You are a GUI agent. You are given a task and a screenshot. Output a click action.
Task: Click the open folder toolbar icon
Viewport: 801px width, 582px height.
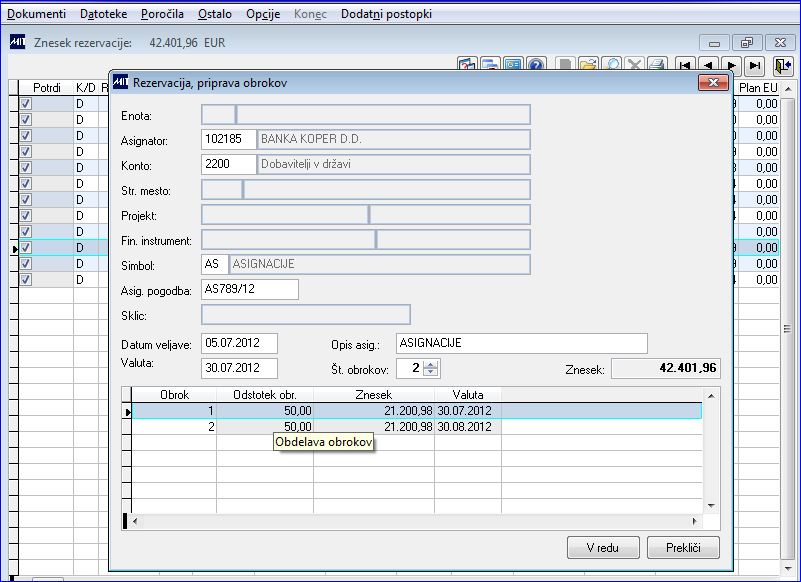(588, 65)
